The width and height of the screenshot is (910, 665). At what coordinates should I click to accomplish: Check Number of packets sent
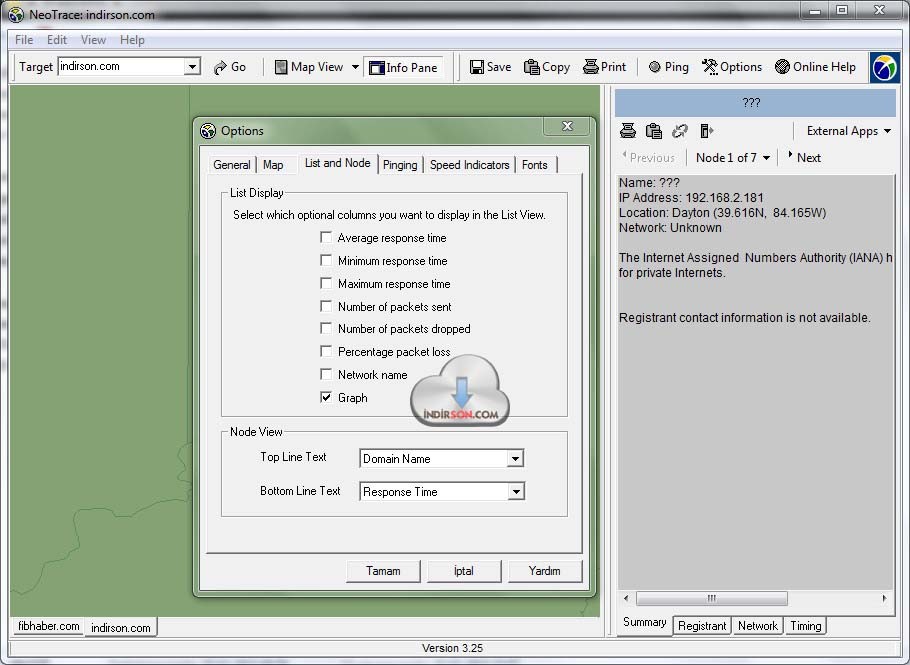pos(326,306)
